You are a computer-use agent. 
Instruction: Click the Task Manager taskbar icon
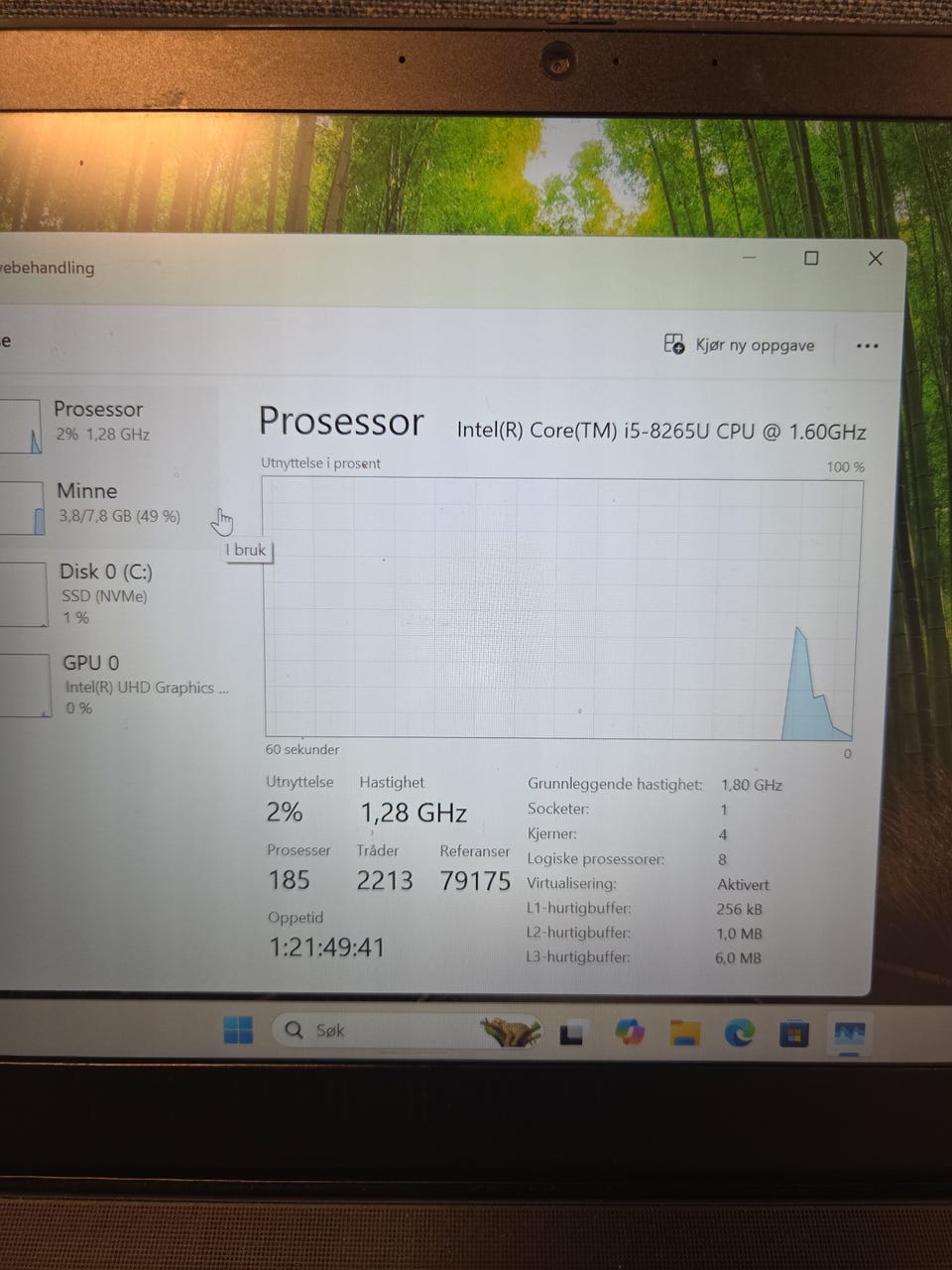tap(849, 1035)
